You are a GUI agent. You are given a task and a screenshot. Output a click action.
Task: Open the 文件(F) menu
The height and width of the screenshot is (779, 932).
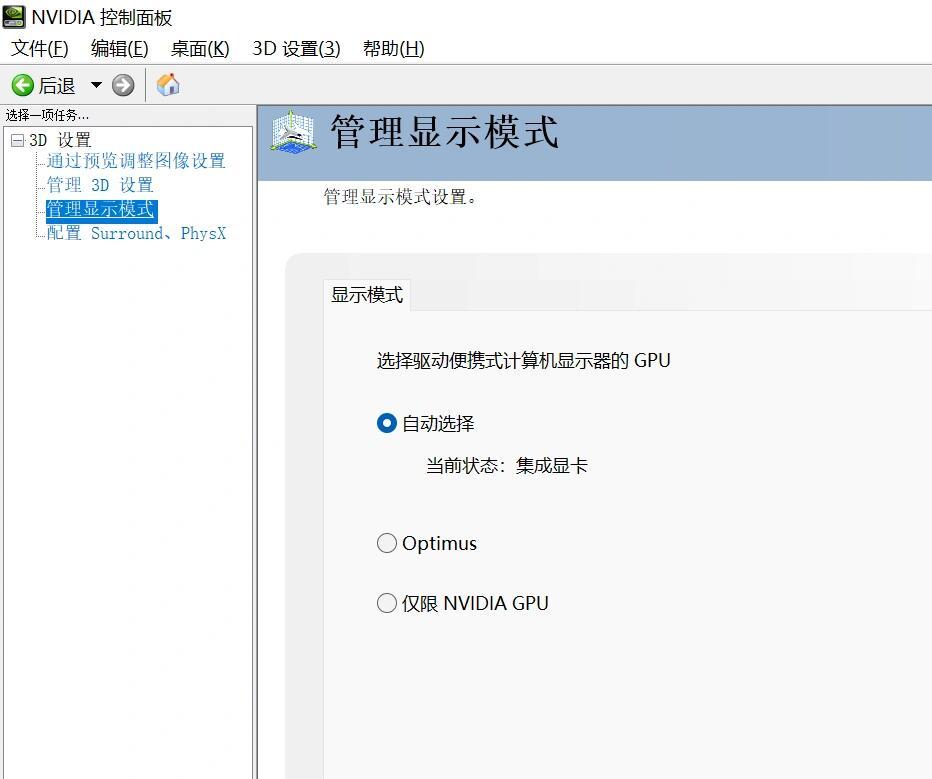40,48
